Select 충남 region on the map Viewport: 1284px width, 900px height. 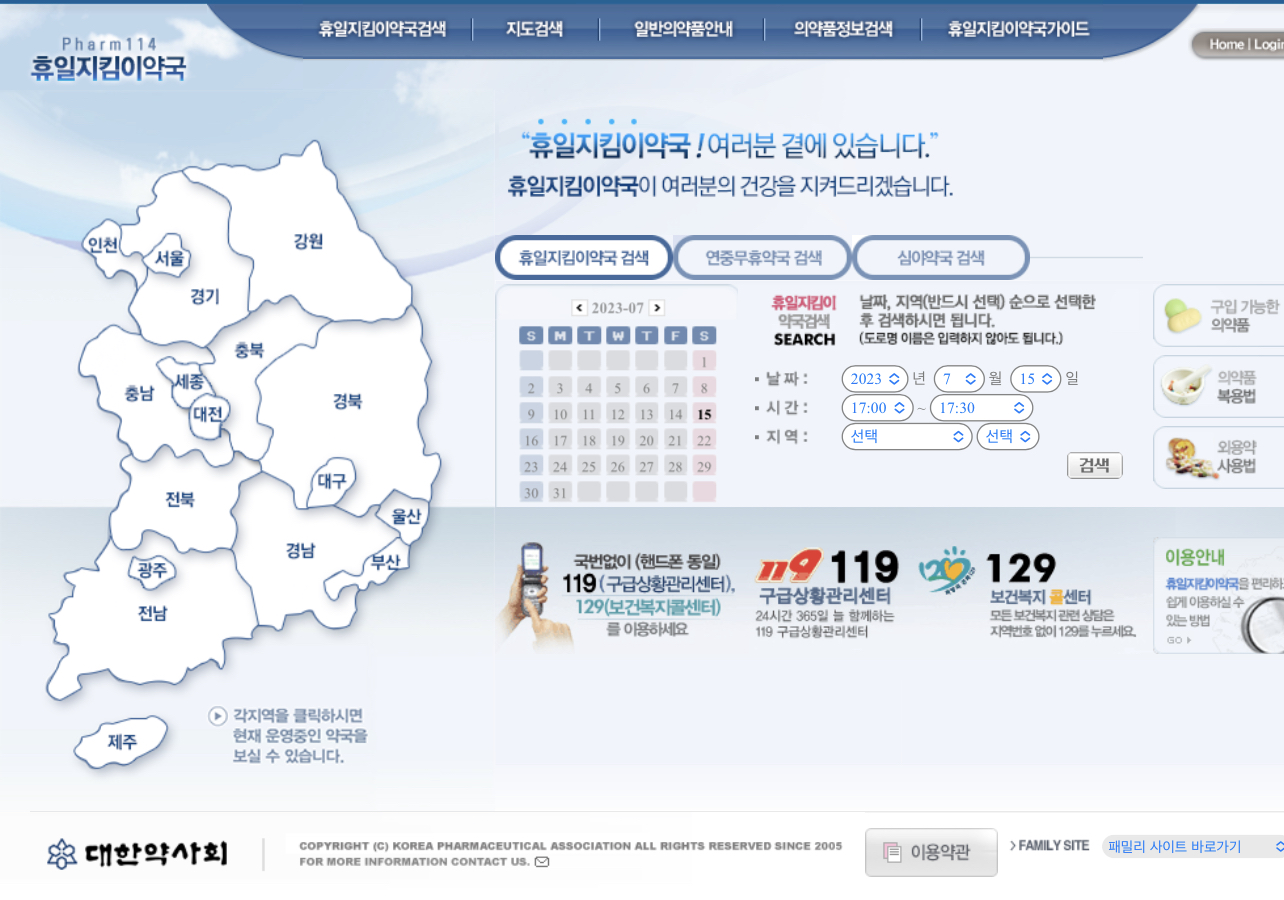139,393
